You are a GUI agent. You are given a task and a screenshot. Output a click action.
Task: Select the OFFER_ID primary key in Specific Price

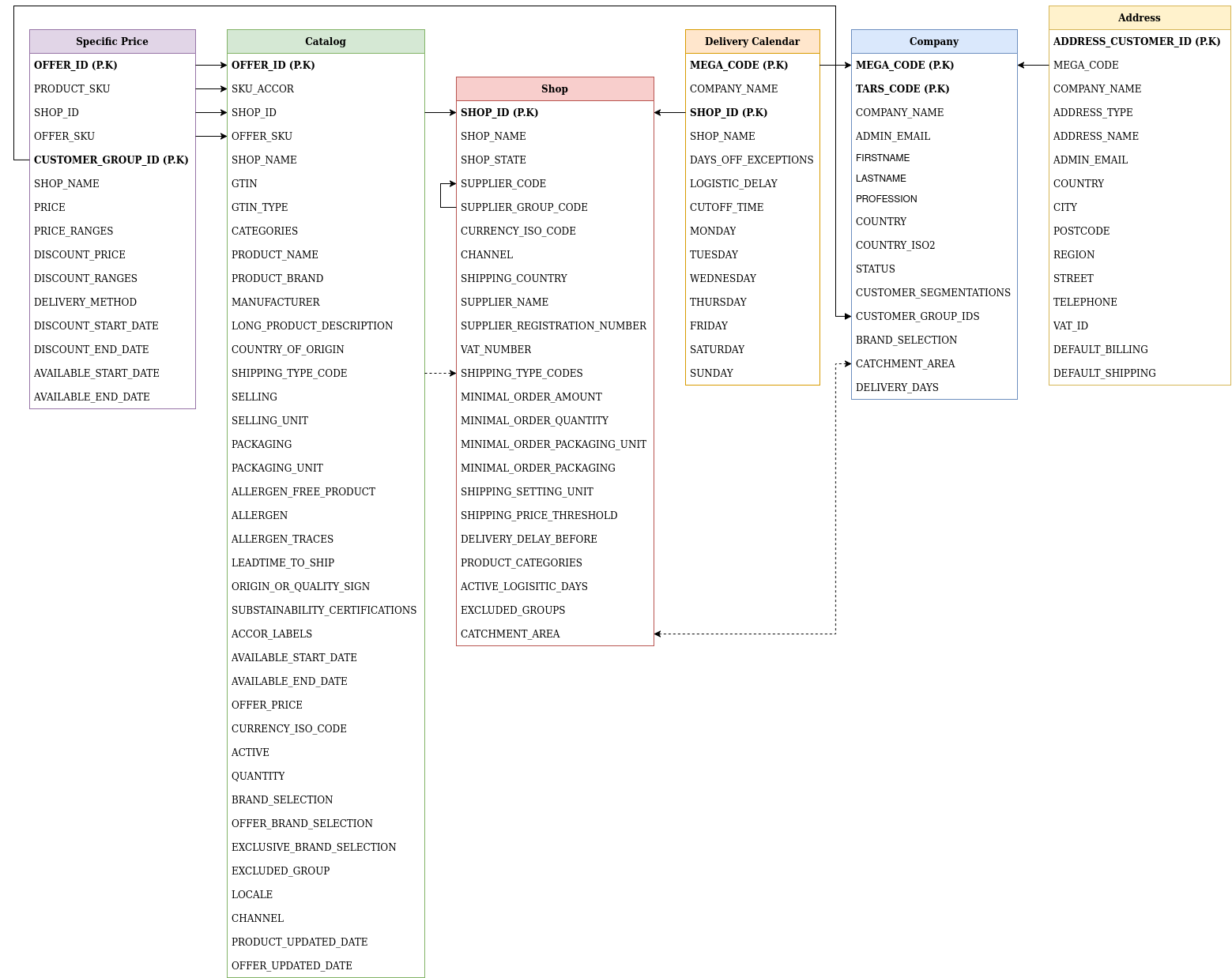tap(76, 65)
